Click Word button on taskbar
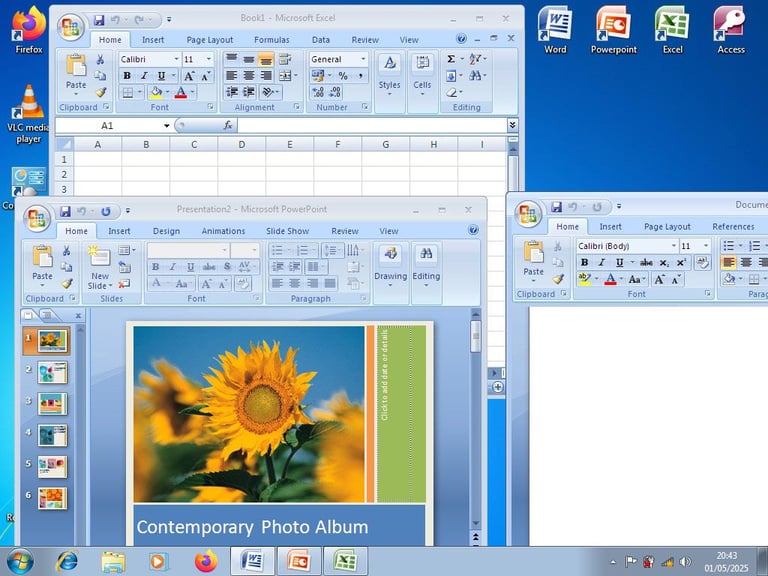This screenshot has width=768, height=576. tap(252, 561)
